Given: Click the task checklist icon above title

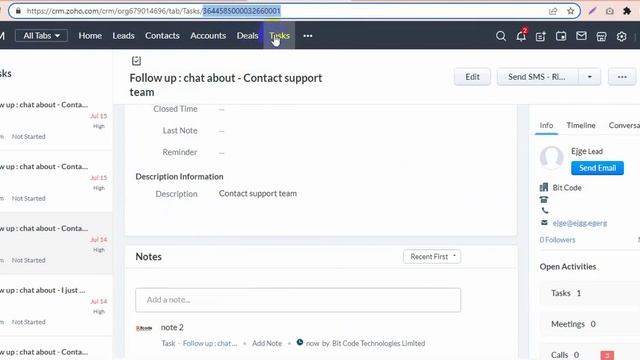Looking at the screenshot, I should (136, 61).
